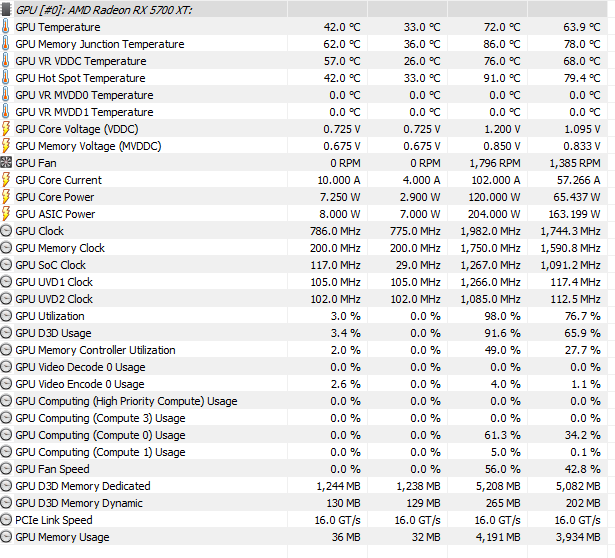Click lightning icon beside GPU ASIC Power
This screenshot has height=558, width=615.
[6, 214]
